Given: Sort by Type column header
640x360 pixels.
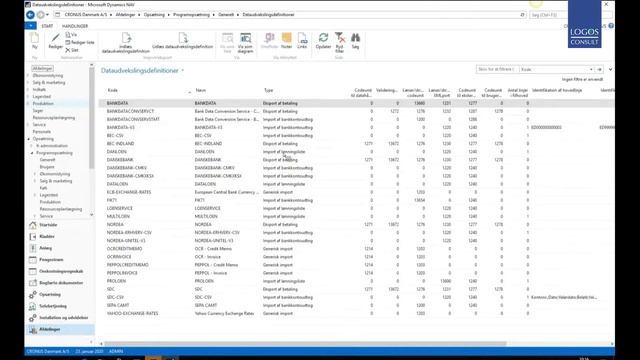Looking at the screenshot, I should [268, 91].
